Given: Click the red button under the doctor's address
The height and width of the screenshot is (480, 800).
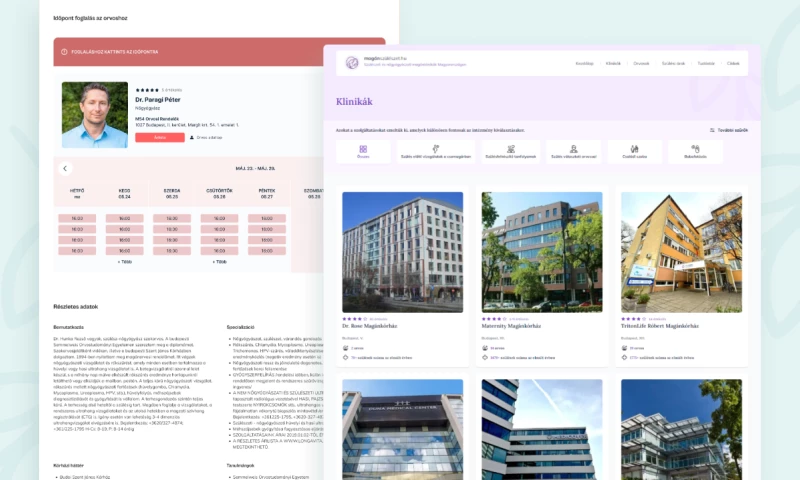Looking at the screenshot, I should pos(160,137).
